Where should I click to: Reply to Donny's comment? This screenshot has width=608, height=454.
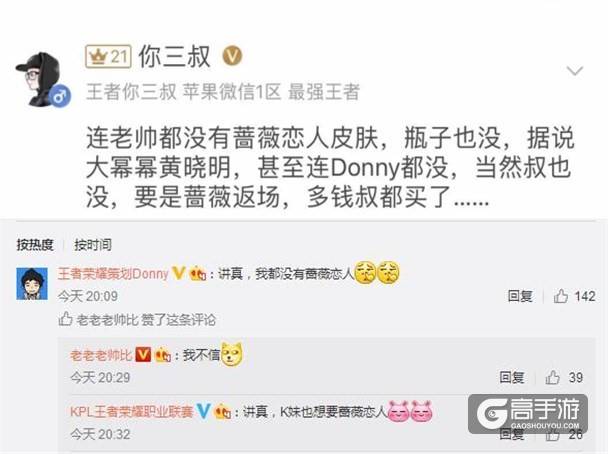click(520, 297)
